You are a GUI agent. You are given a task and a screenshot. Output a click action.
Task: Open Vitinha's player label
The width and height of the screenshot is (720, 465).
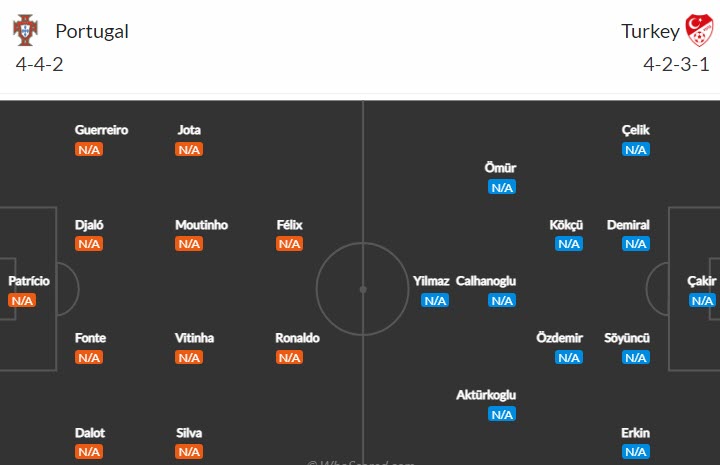point(194,338)
